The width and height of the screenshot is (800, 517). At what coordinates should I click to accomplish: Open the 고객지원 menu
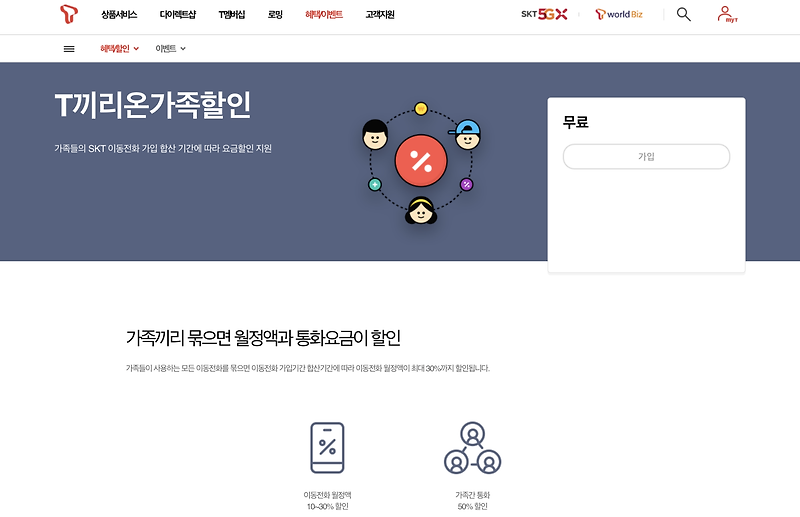click(380, 15)
